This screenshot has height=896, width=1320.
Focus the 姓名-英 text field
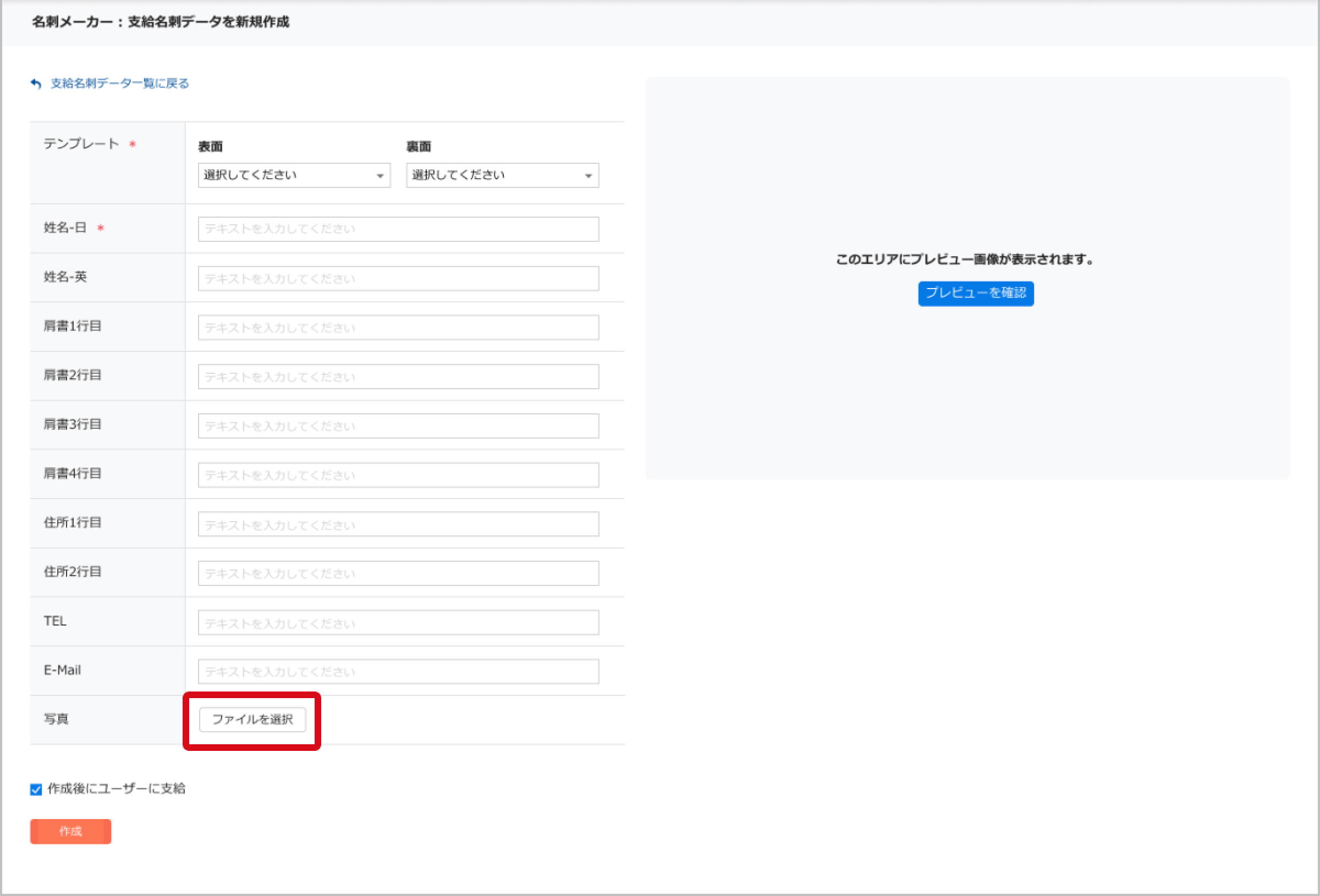[x=398, y=278]
